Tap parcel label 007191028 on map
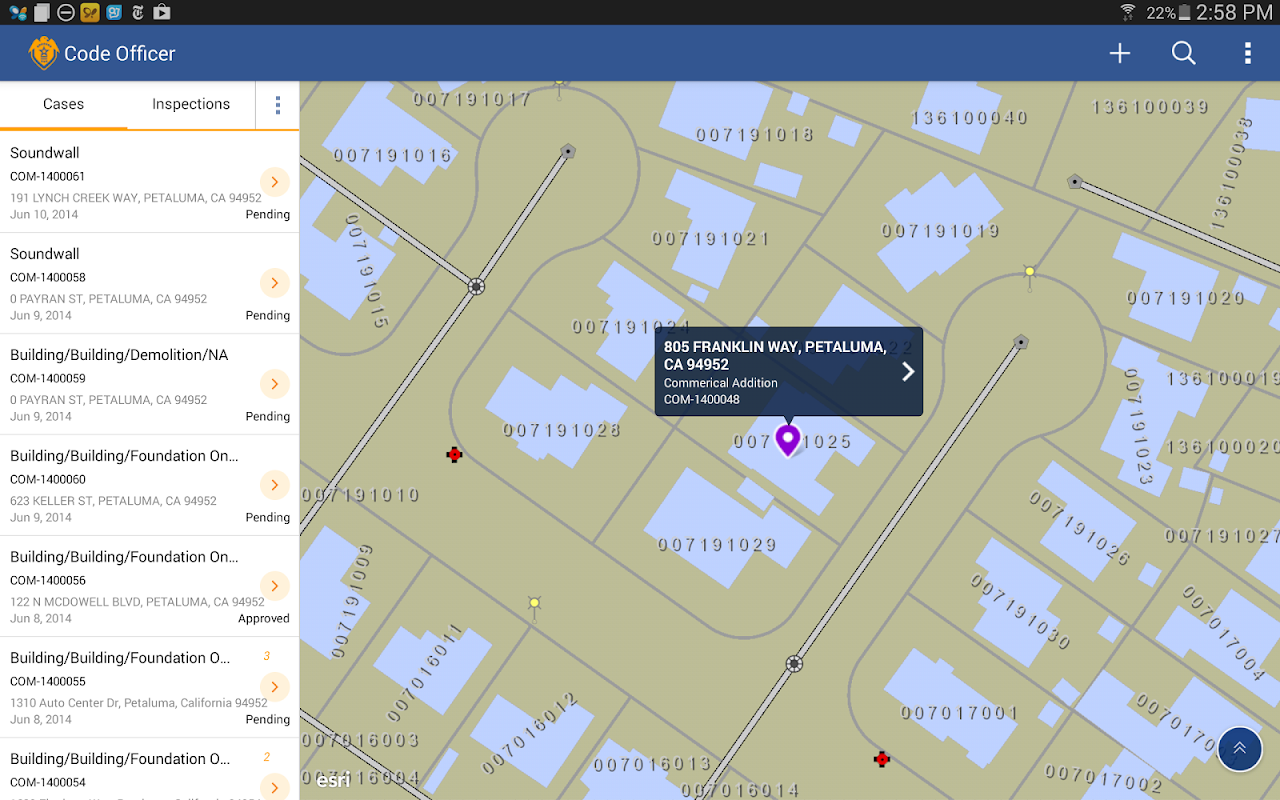 pyautogui.click(x=561, y=430)
